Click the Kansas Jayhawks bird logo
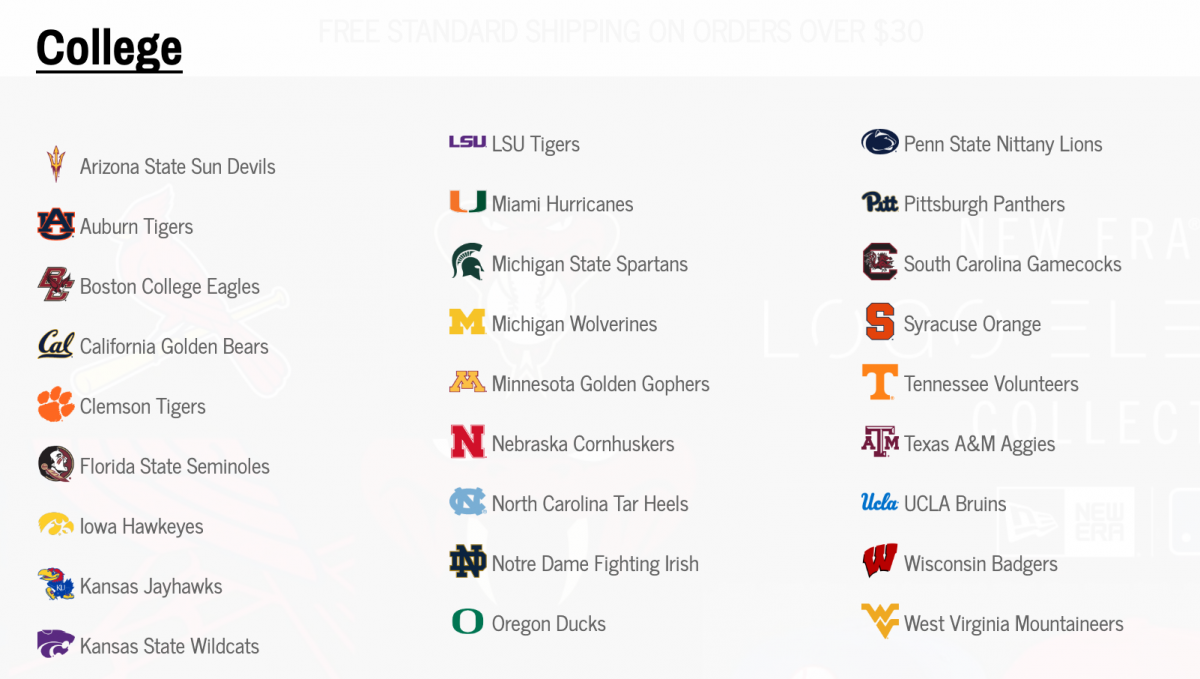 point(56,584)
